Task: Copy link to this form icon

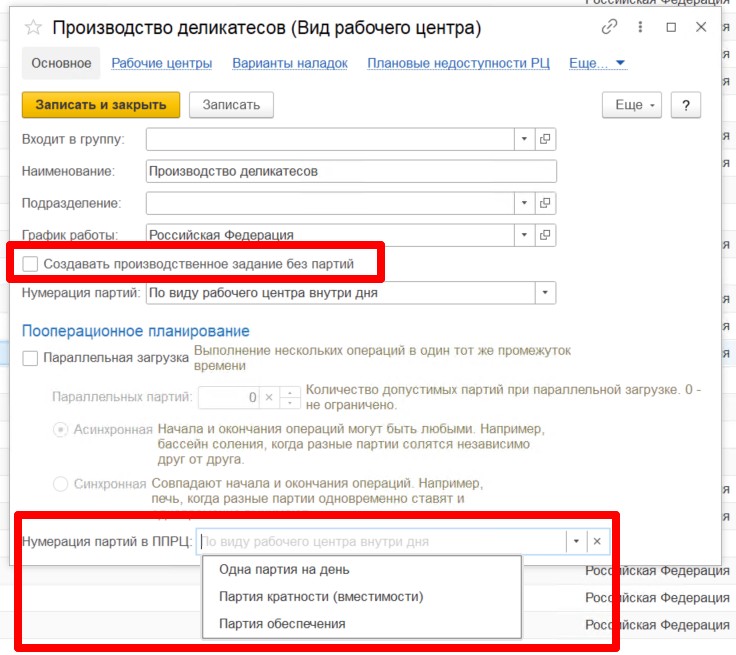Action: (609, 27)
